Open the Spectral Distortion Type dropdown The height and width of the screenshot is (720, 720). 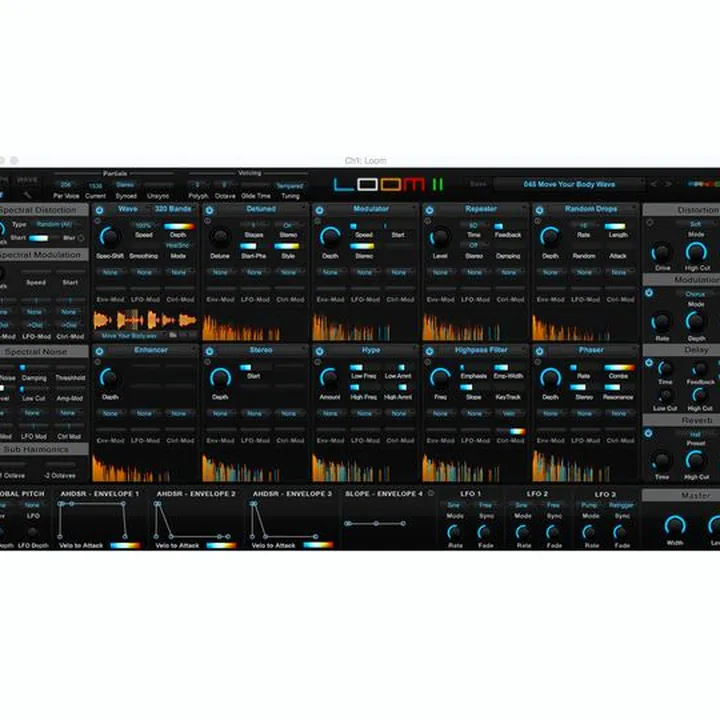[x=54, y=224]
